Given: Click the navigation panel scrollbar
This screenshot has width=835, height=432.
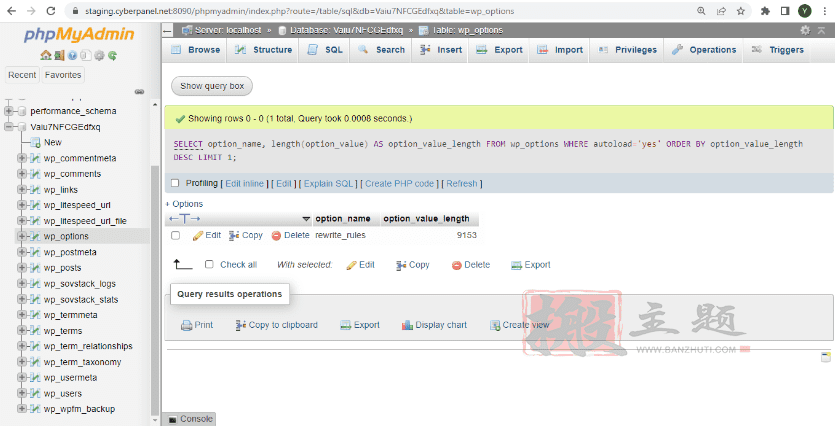Looking at the screenshot, I should [x=155, y=288].
